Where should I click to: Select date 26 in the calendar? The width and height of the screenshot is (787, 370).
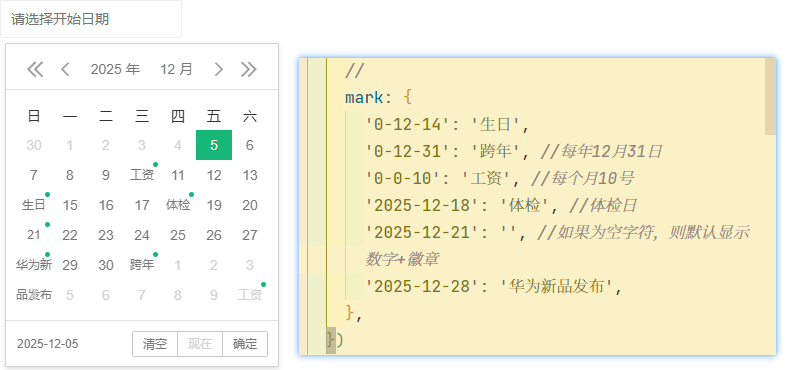click(x=214, y=235)
